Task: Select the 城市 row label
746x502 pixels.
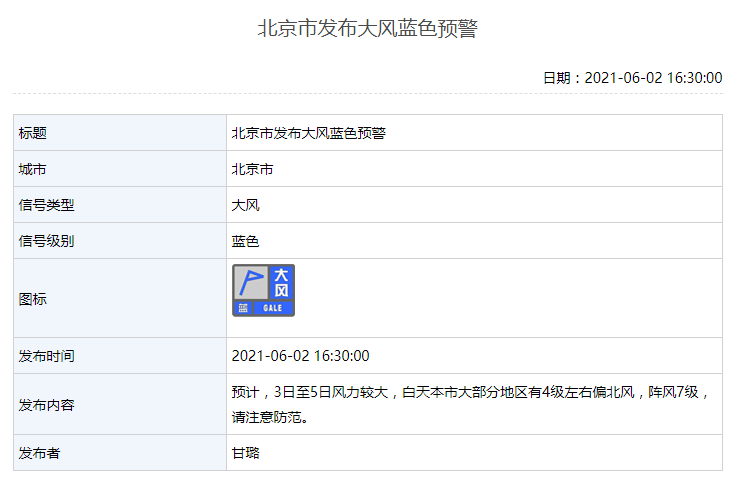Action: (33, 169)
